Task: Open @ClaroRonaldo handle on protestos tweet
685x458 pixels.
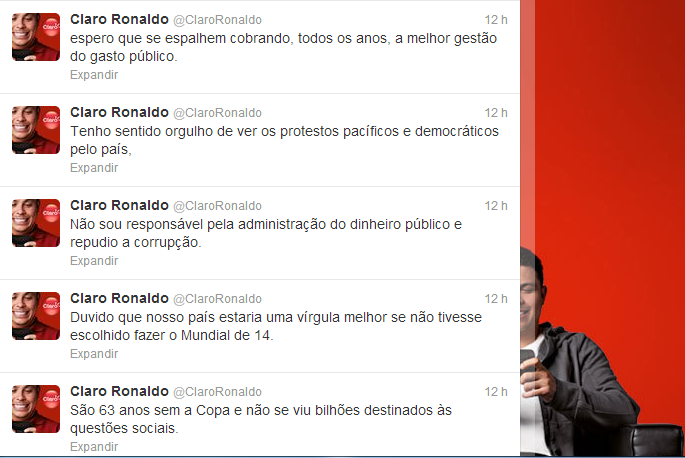Action: 218,113
